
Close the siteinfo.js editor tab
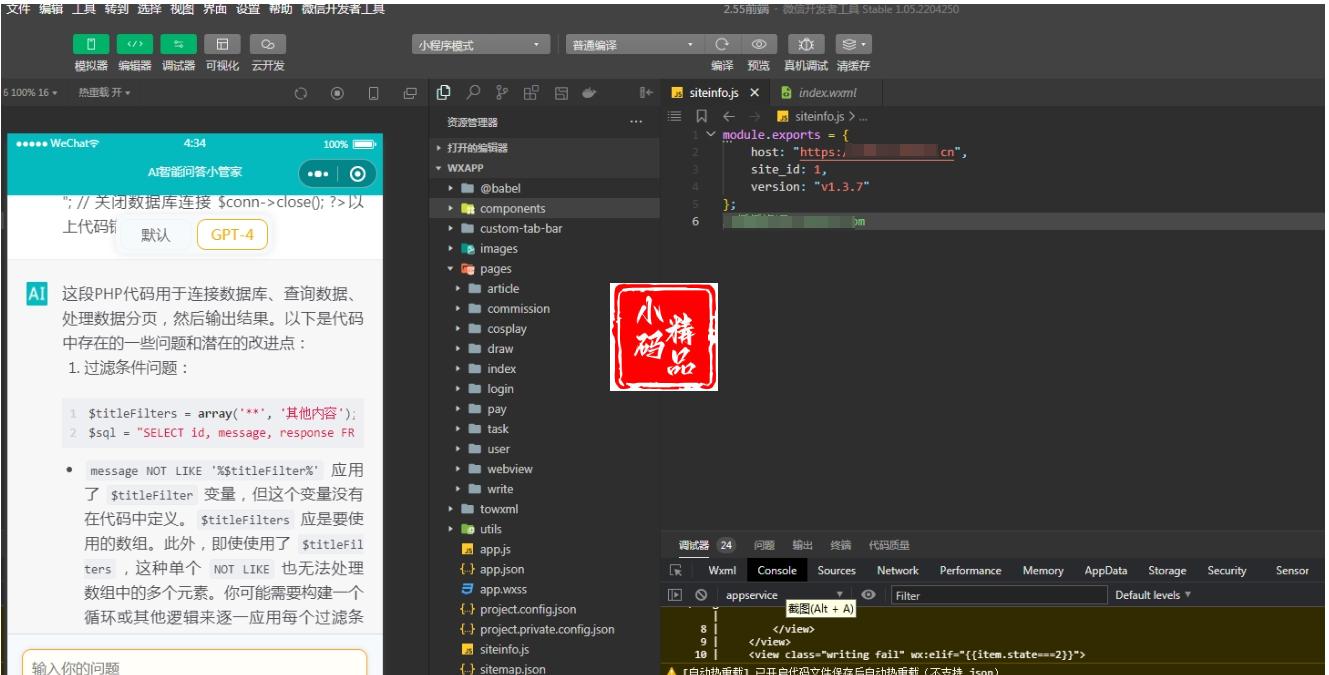754,92
